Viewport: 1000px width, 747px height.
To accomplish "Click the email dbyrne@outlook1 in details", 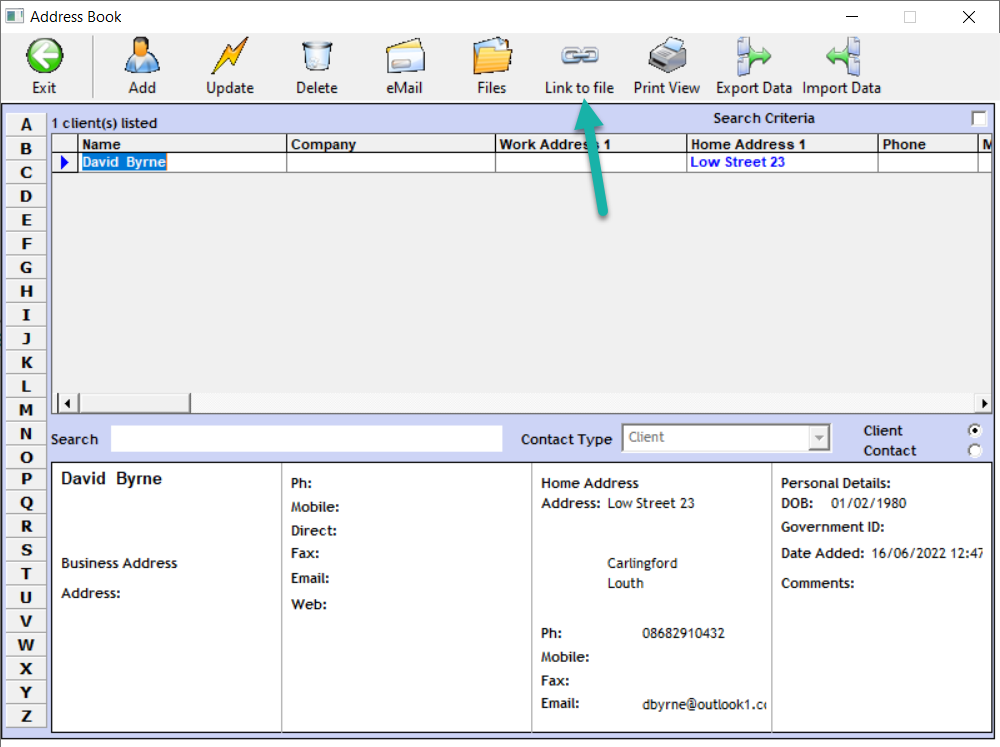I will pos(704,704).
